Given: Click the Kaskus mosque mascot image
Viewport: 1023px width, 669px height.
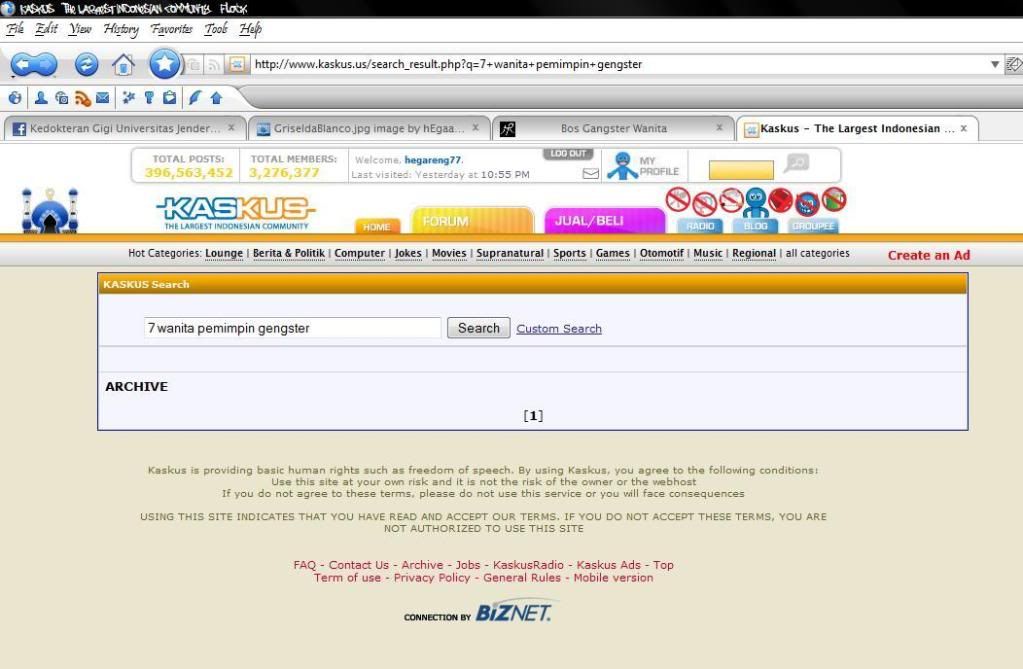Looking at the screenshot, I should (50, 210).
